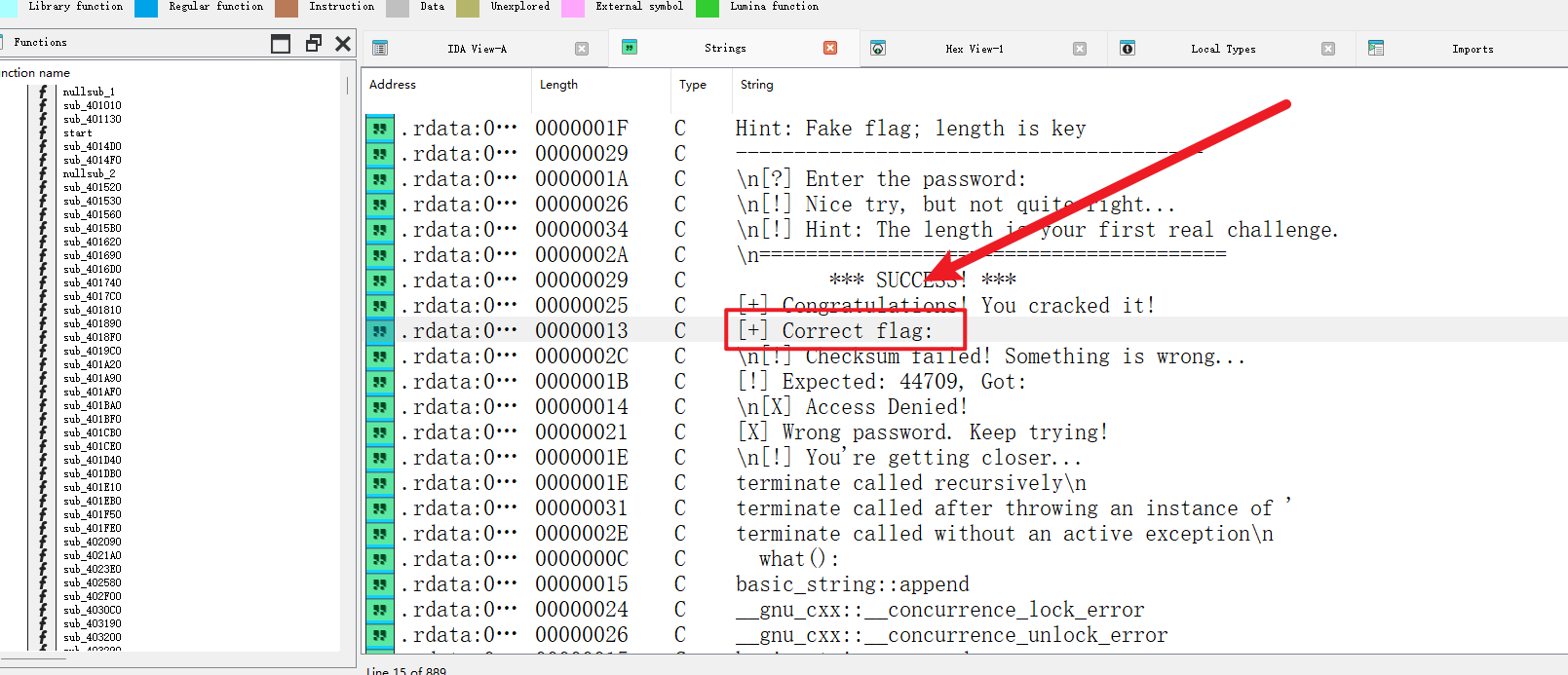Click the blue Regular function legend swatch
1568x675 pixels.
[x=146, y=8]
